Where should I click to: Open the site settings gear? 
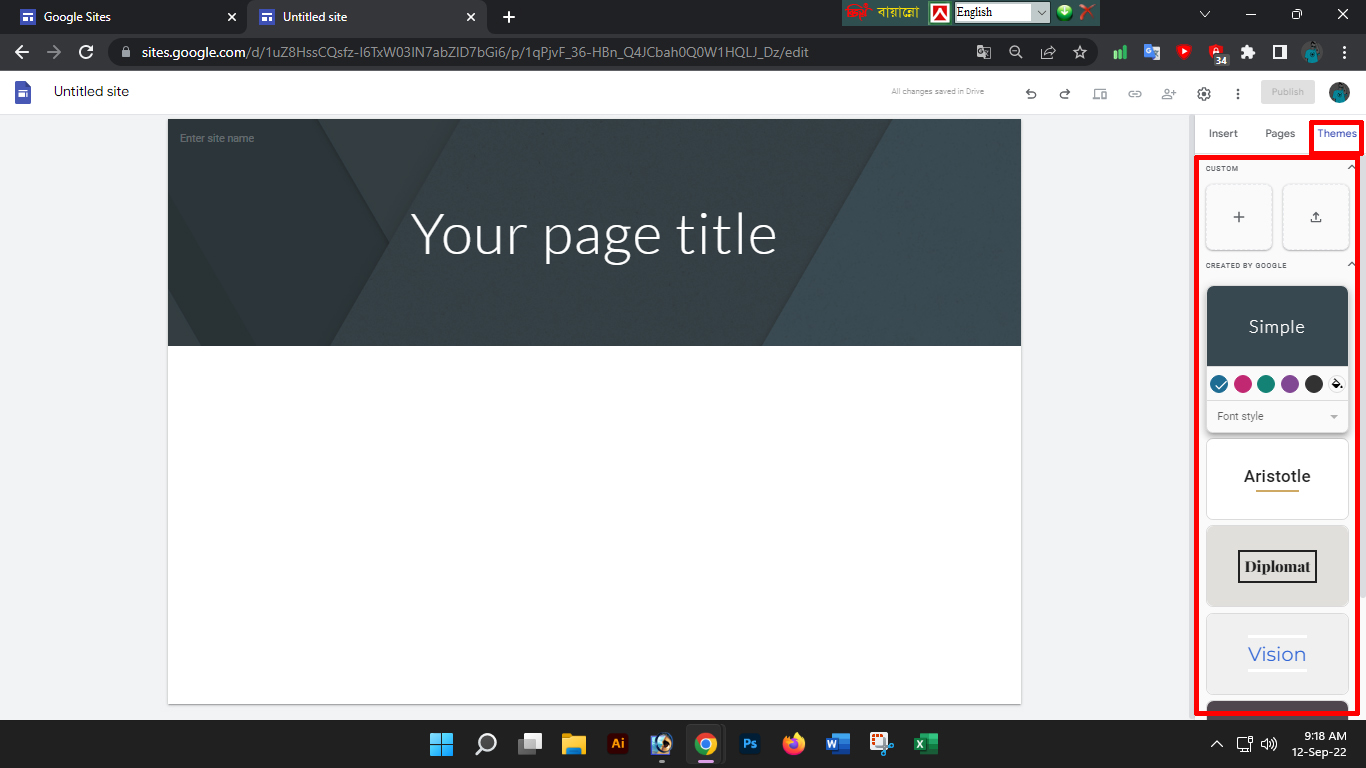pos(1204,93)
